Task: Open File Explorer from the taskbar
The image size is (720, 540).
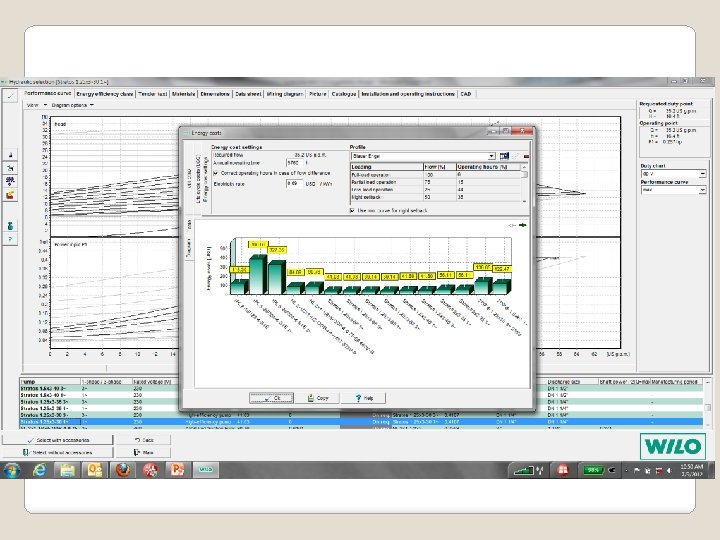Action: [x=67, y=470]
